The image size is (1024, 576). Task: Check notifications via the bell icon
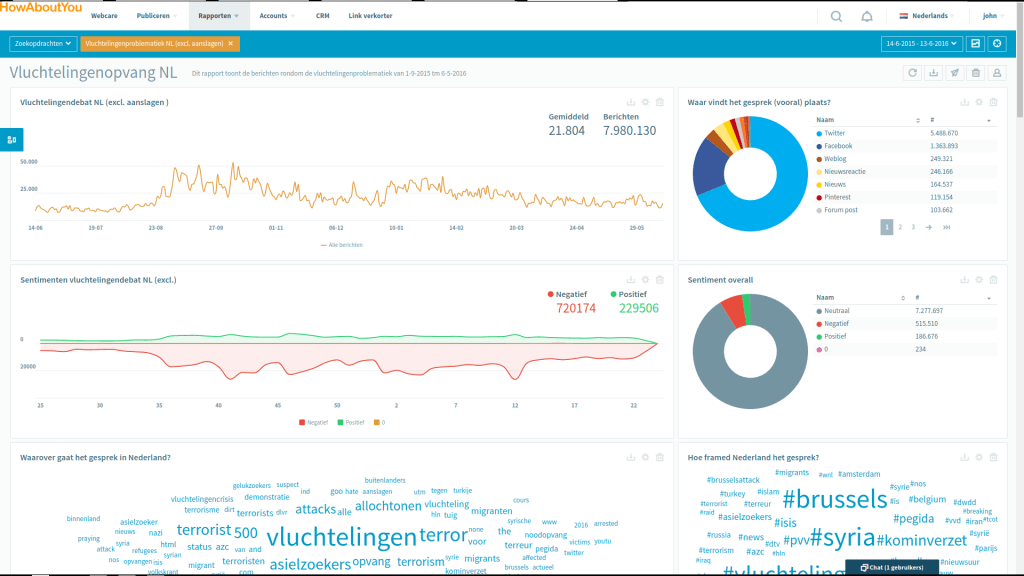point(866,16)
